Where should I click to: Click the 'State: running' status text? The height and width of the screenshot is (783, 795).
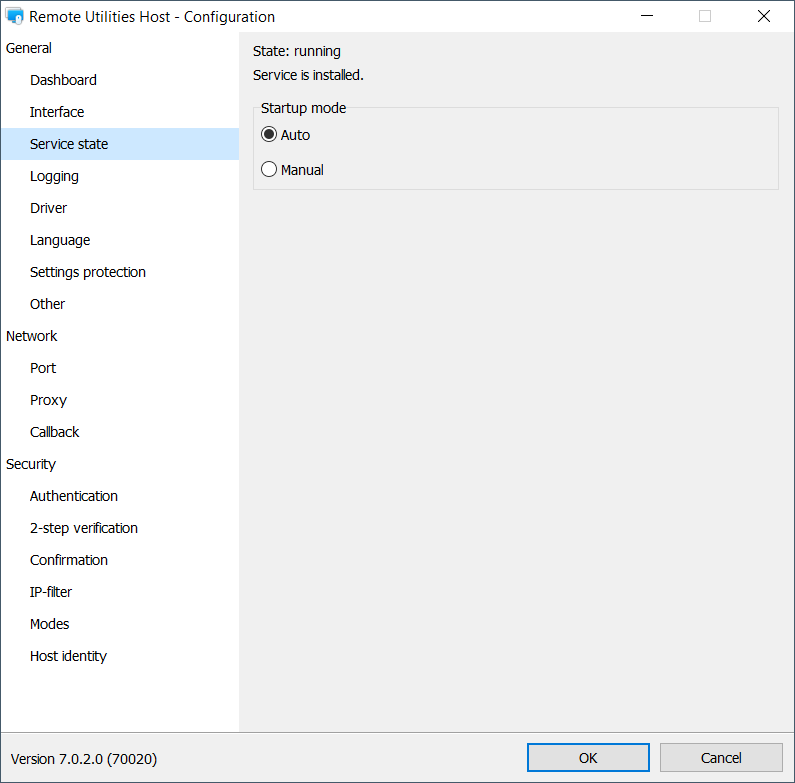tap(297, 51)
